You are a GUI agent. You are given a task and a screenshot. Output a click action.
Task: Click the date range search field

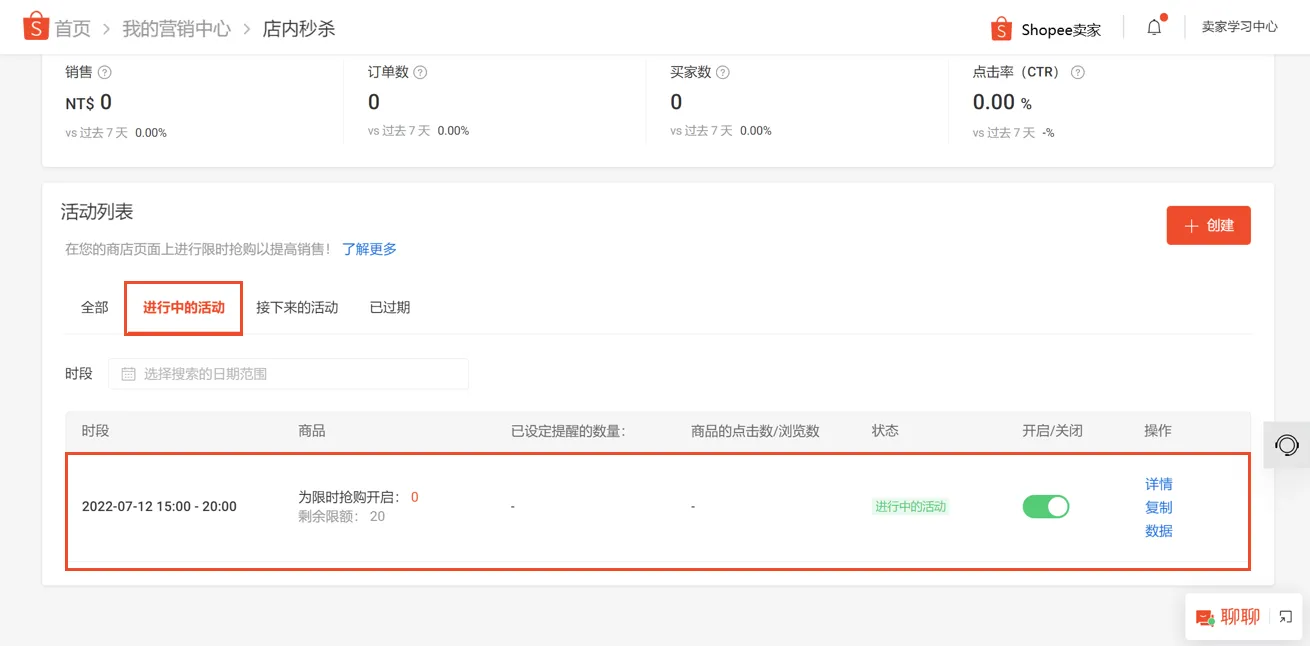(290, 373)
